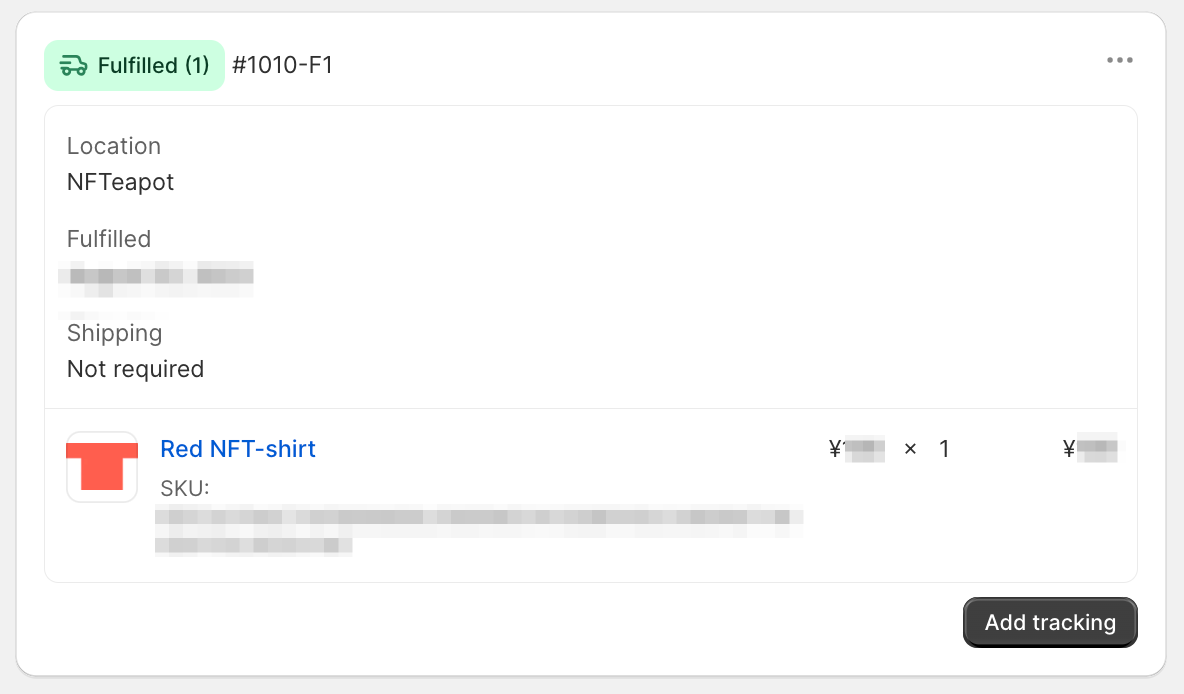
Task: Click the Shipping heading label
Action: tap(114, 333)
